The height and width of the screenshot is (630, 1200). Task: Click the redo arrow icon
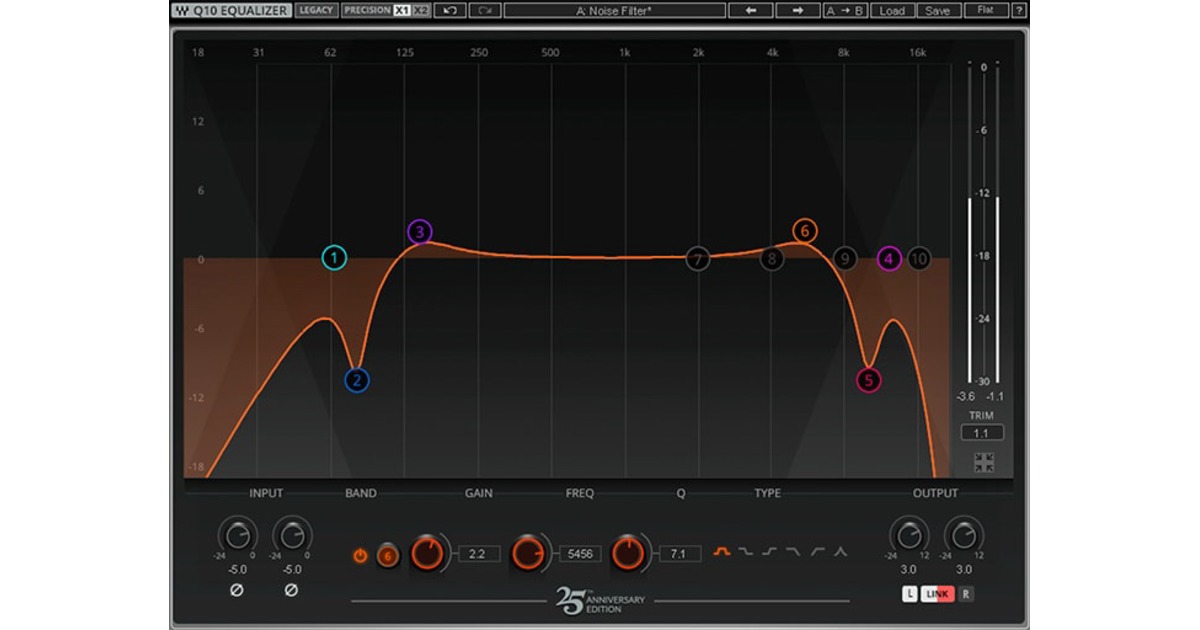[x=485, y=10]
